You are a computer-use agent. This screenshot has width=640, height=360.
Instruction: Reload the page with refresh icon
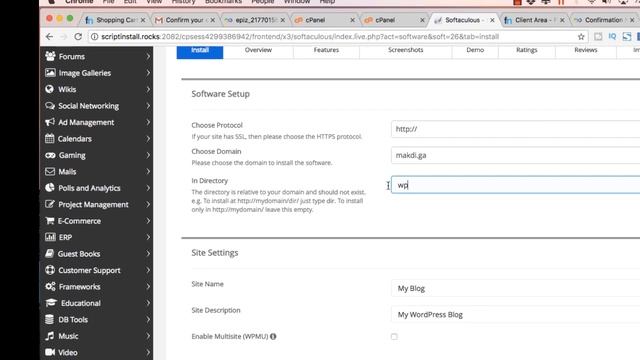click(78, 37)
